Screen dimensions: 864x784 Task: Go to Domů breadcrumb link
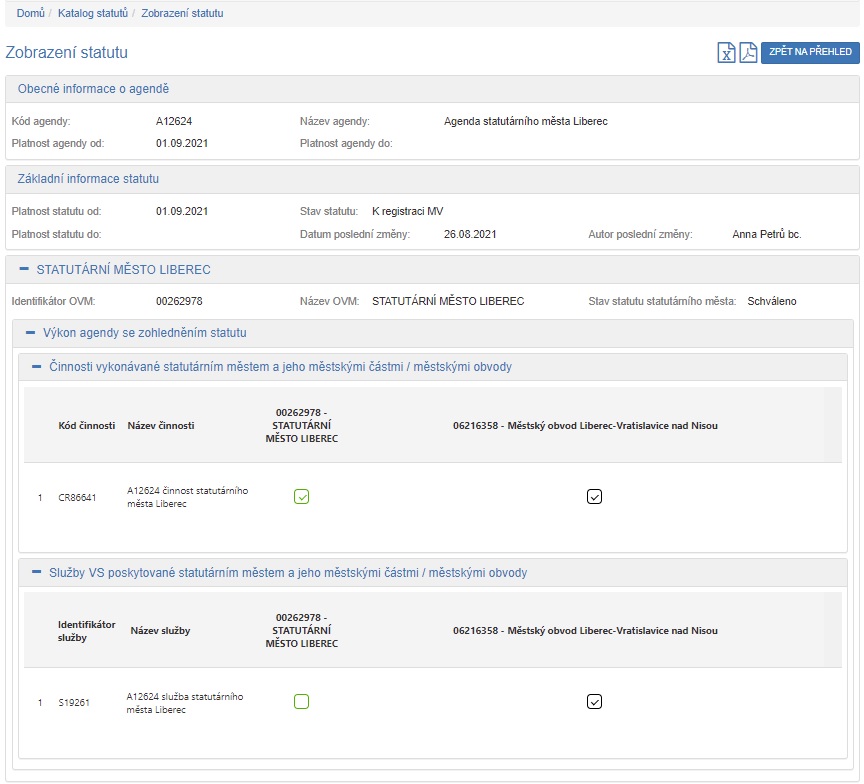30,14
